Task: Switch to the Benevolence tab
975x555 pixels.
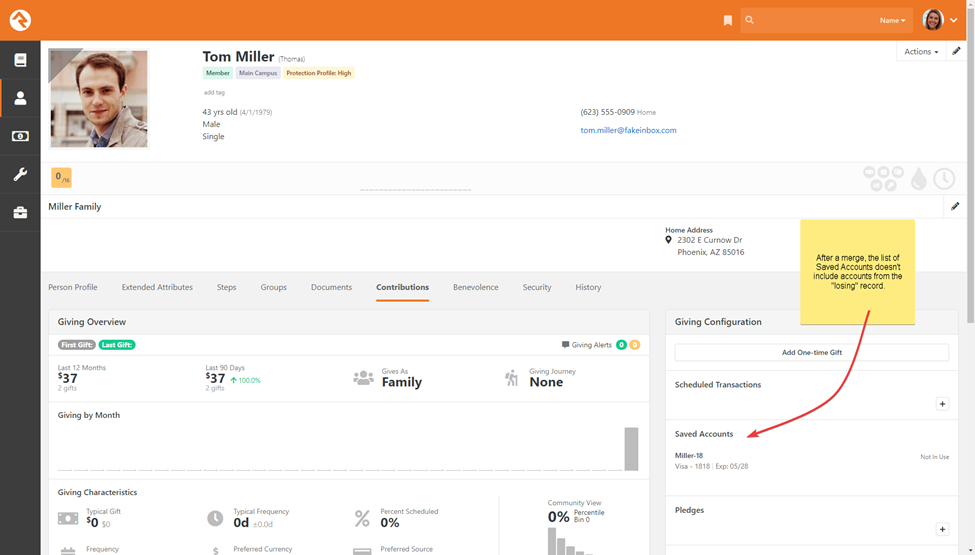Action: [x=476, y=287]
